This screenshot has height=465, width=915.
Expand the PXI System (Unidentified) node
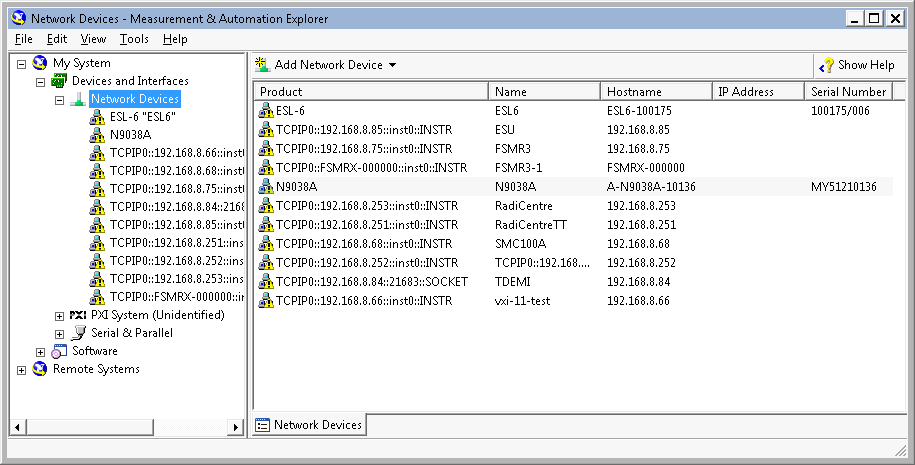(60, 316)
